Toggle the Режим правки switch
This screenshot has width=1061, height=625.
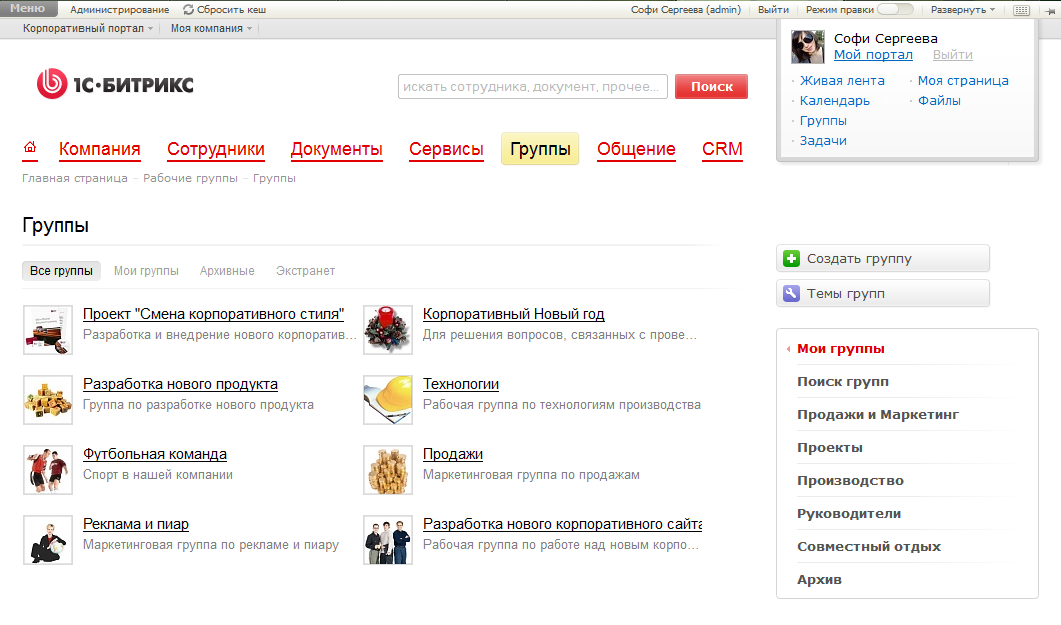coord(895,10)
